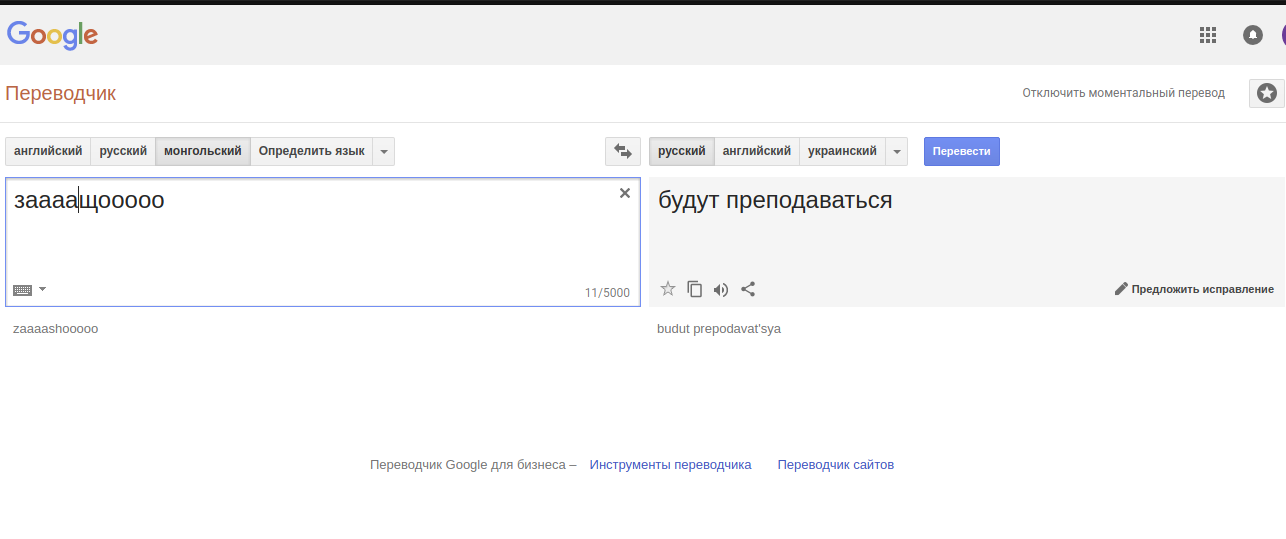Screen dimensions: 1286x539
Task: Select украинский as target language
Action: [842, 151]
